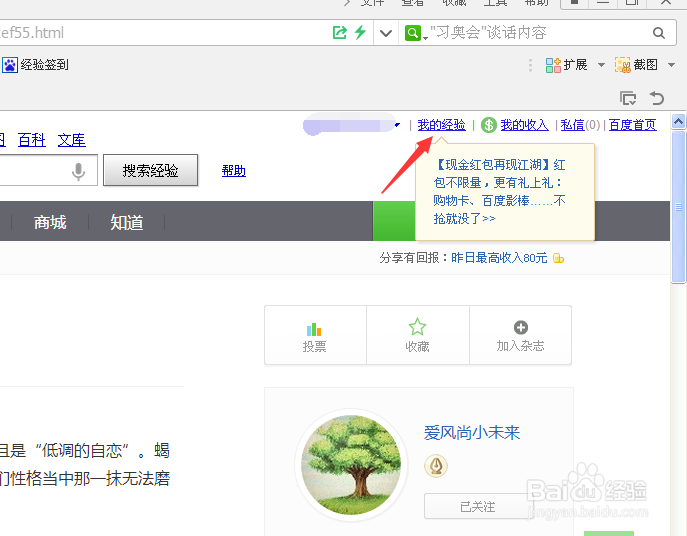687x536 pixels.
Task: Click the author pen badge icon
Action: (436, 465)
